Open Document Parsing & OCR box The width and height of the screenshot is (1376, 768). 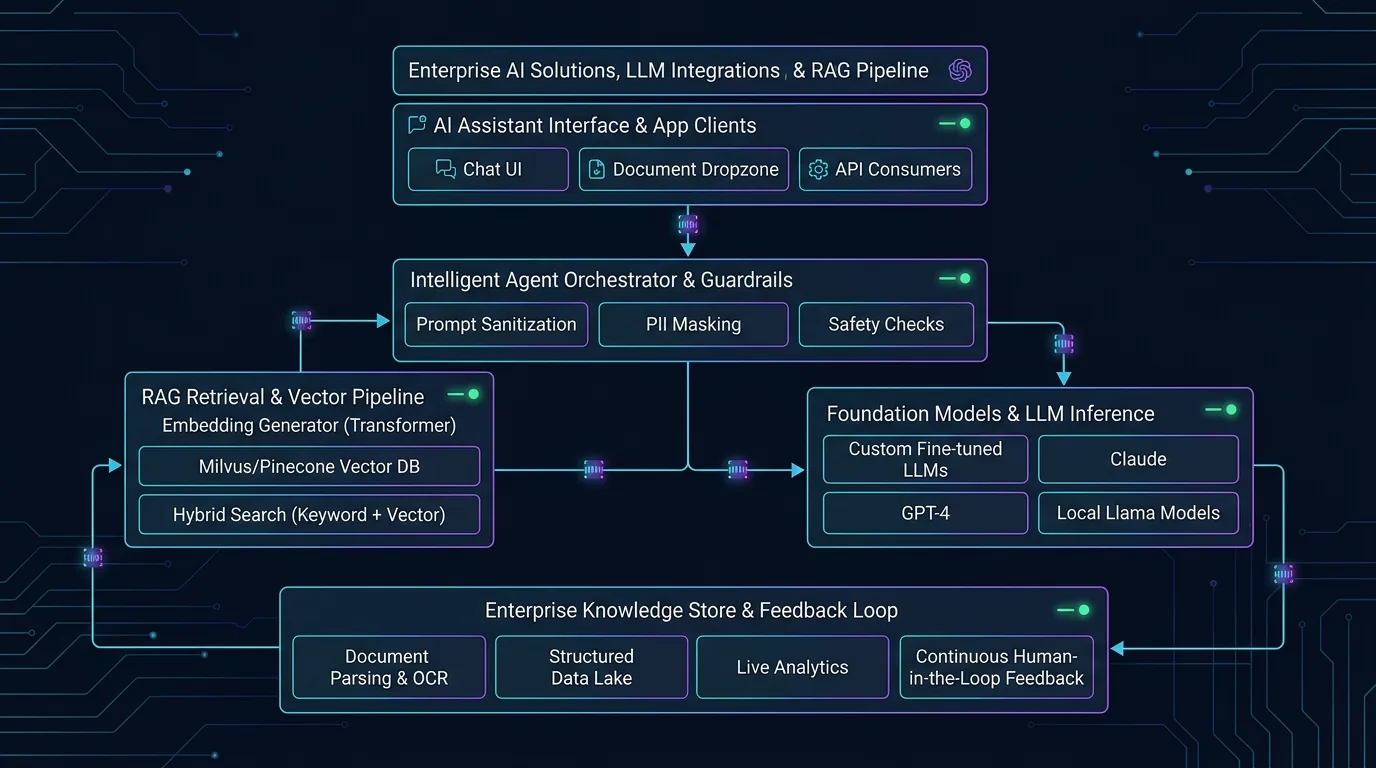(389, 667)
